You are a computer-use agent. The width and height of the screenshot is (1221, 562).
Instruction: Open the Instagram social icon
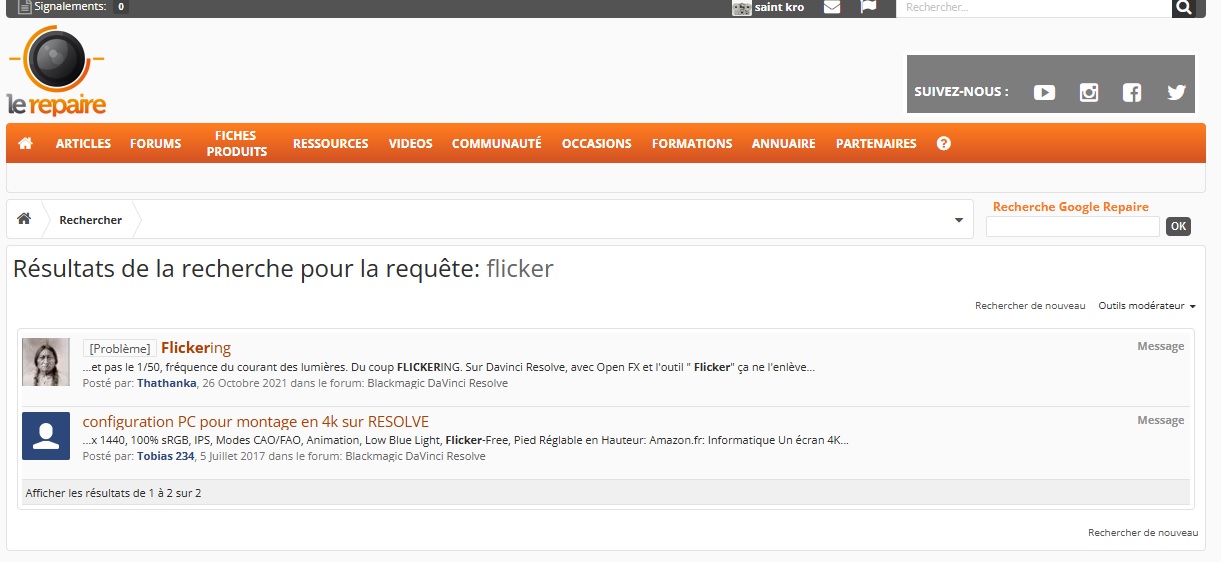(1089, 92)
